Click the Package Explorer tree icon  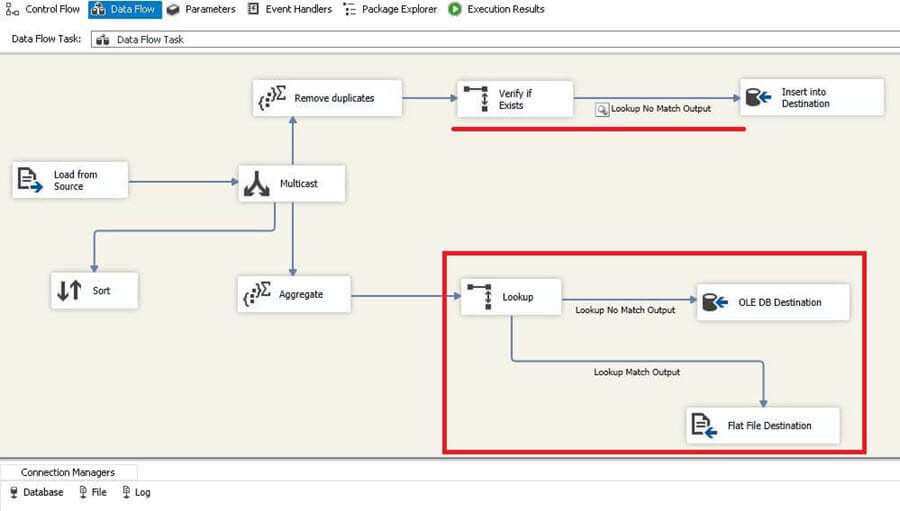click(350, 9)
